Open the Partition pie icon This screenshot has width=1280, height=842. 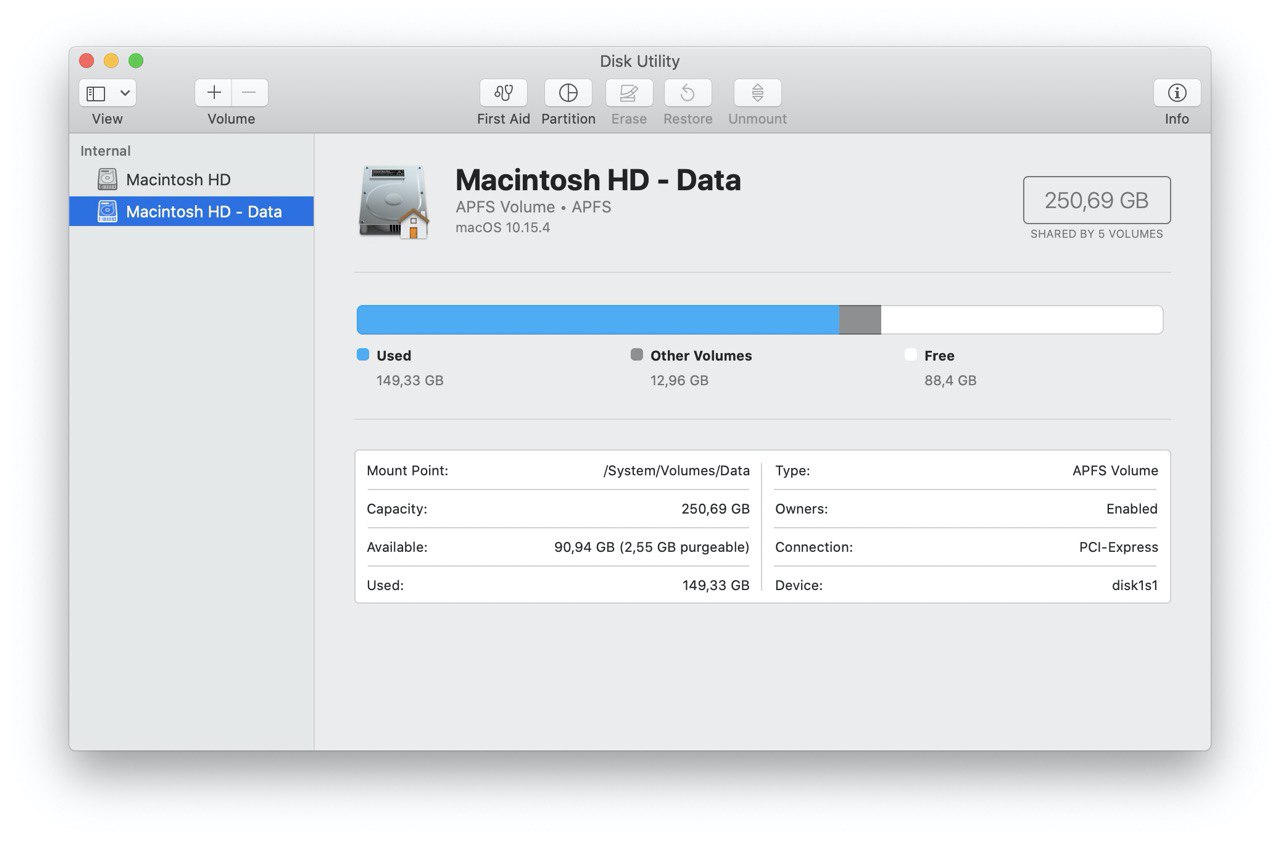(568, 93)
